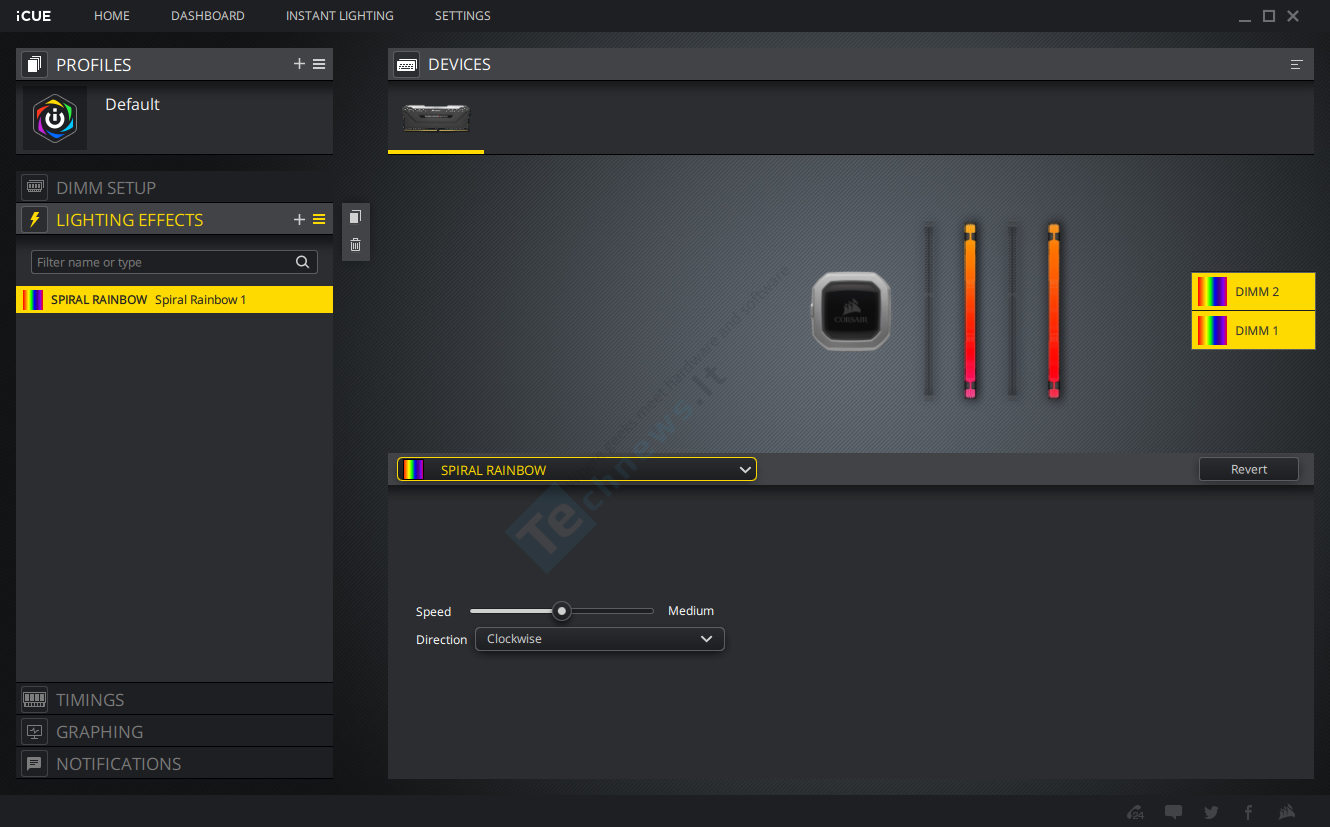Open the Profiles list menu icon
Image resolution: width=1330 pixels, height=827 pixels.
coord(319,64)
